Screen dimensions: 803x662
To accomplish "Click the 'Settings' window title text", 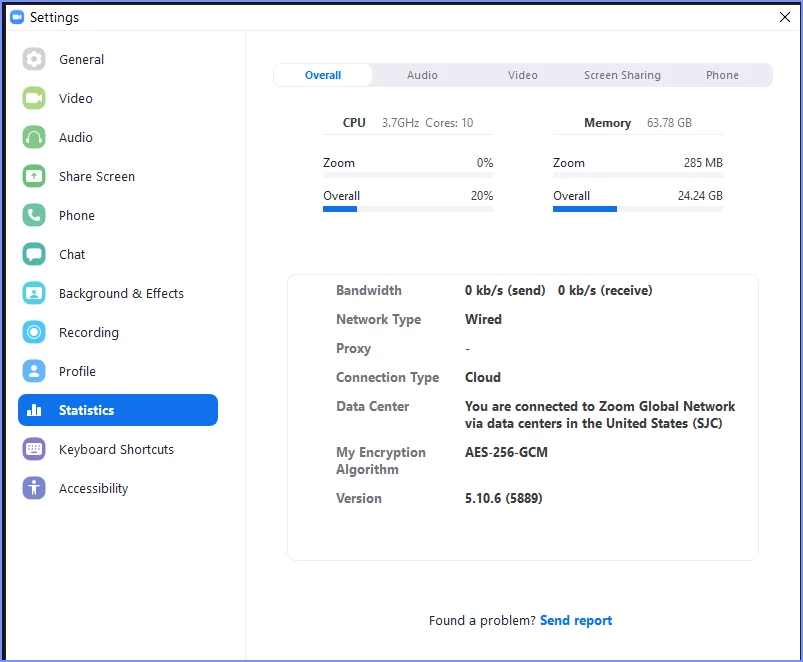I will click(x=54, y=17).
